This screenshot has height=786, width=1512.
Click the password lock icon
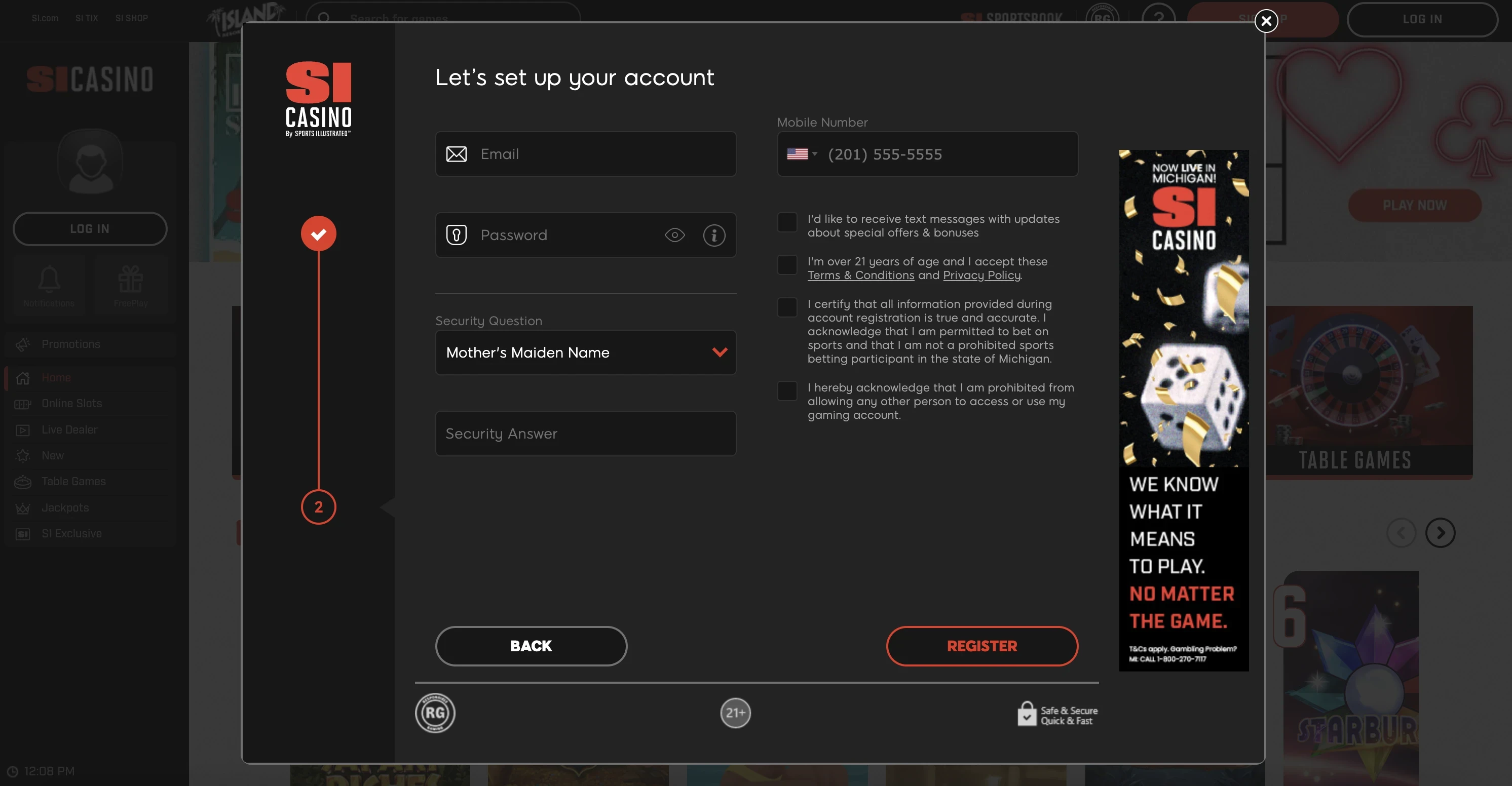(456, 234)
